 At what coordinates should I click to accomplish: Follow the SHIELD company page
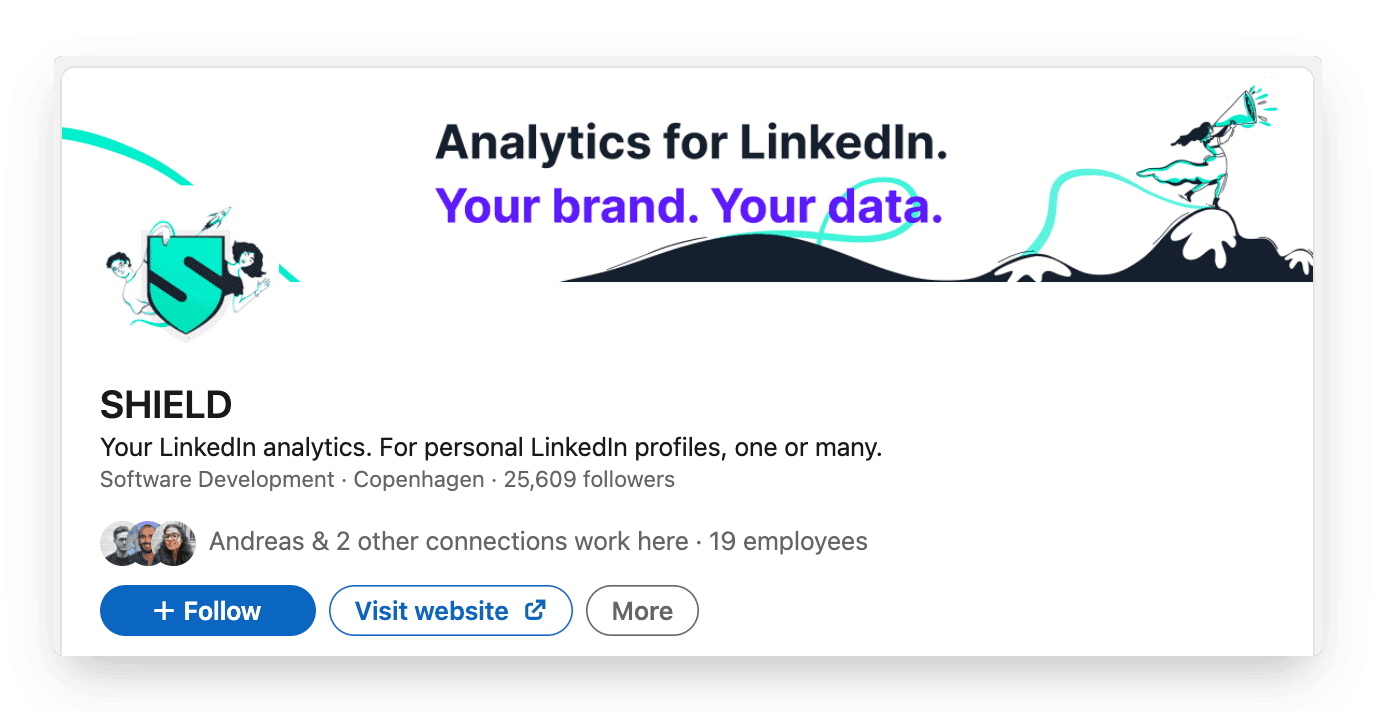(208, 611)
